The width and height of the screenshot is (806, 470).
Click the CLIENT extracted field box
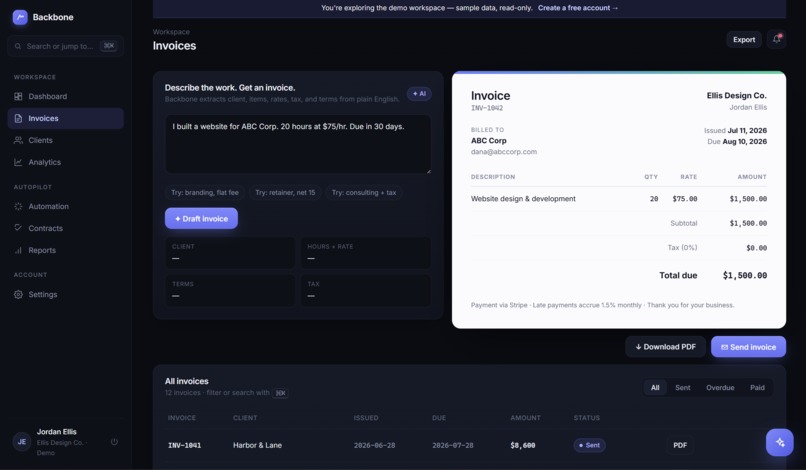[x=230, y=252]
